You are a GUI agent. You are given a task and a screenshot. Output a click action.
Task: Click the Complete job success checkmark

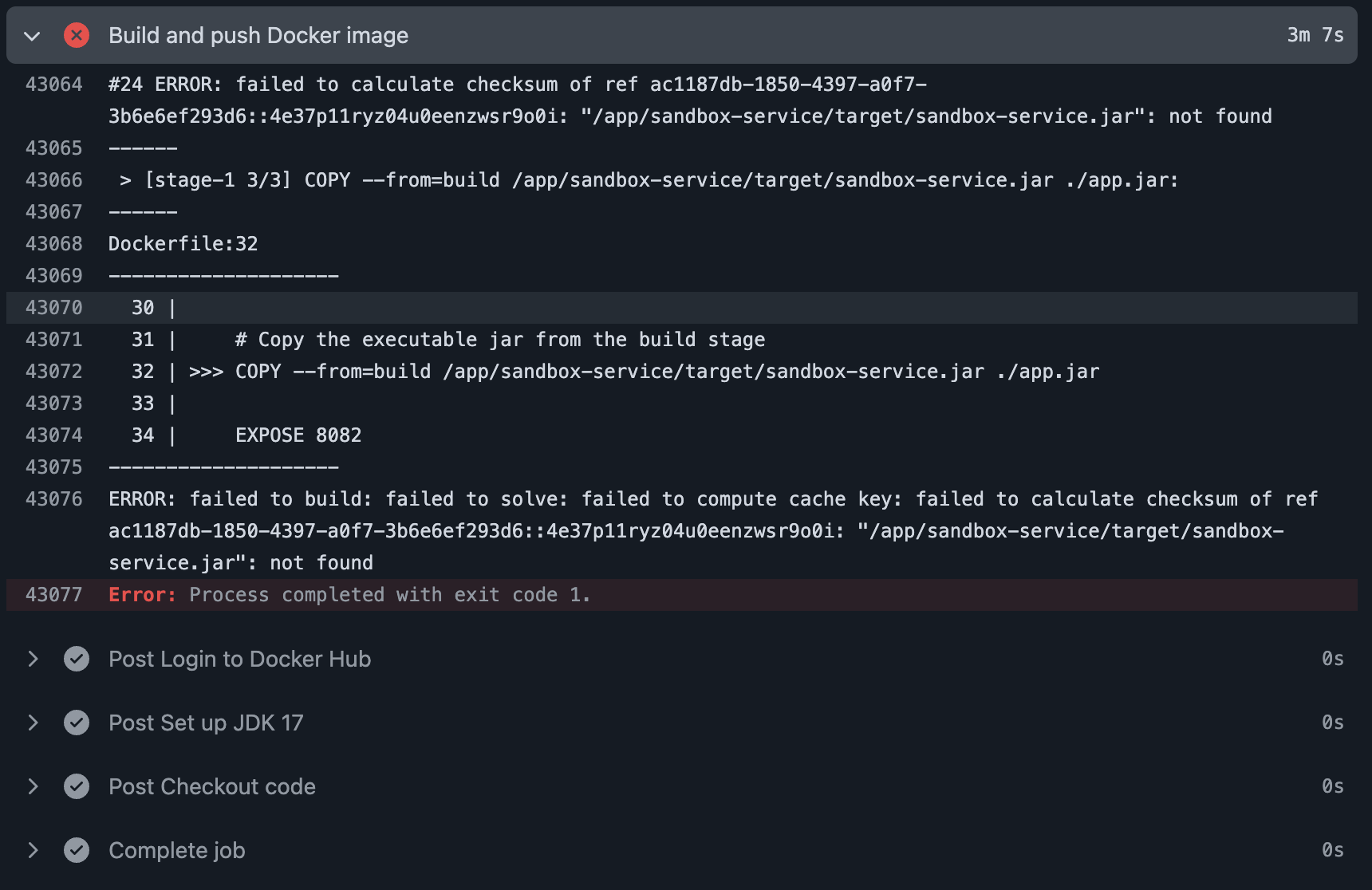[x=77, y=850]
